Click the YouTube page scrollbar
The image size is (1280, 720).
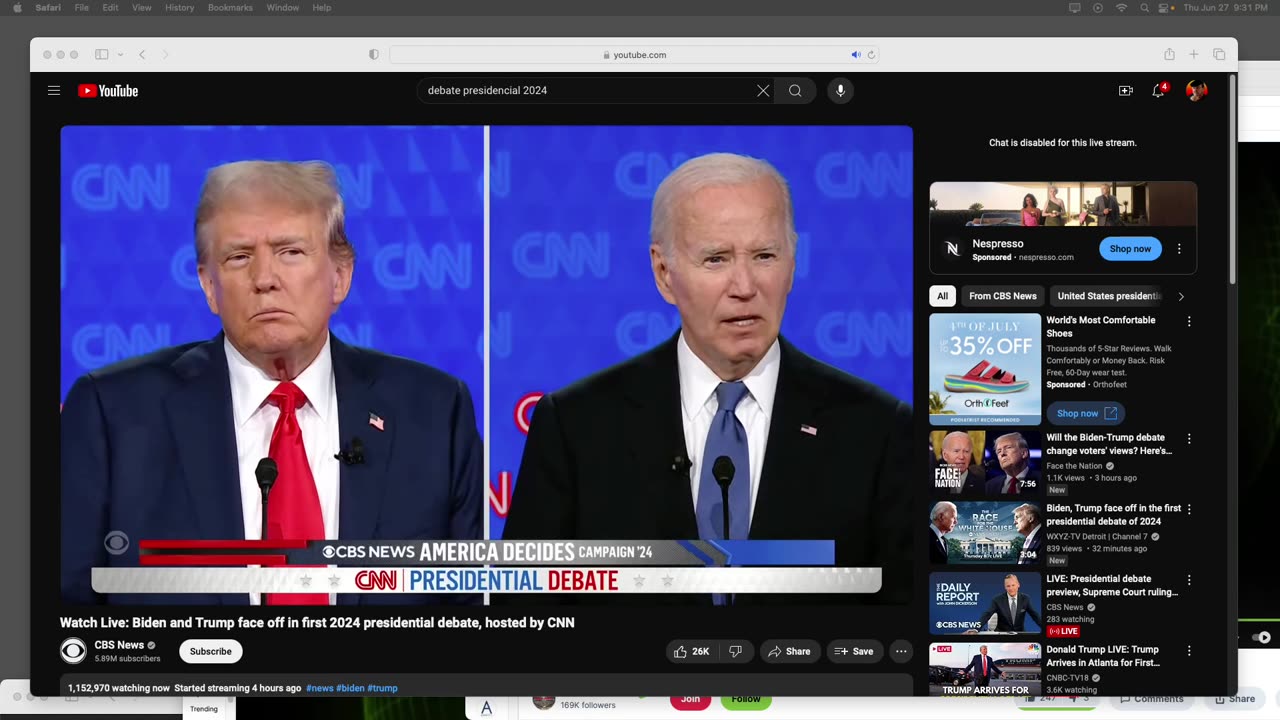click(x=1232, y=180)
